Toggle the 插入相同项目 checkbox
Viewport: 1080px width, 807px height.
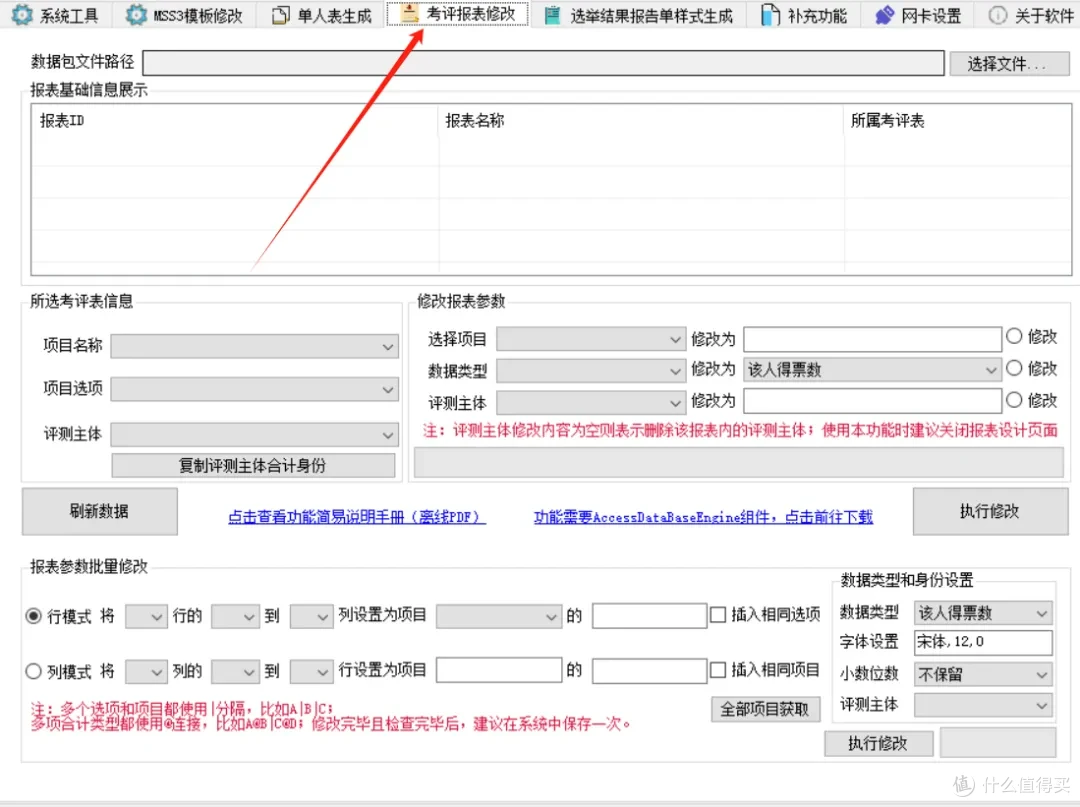pos(718,670)
